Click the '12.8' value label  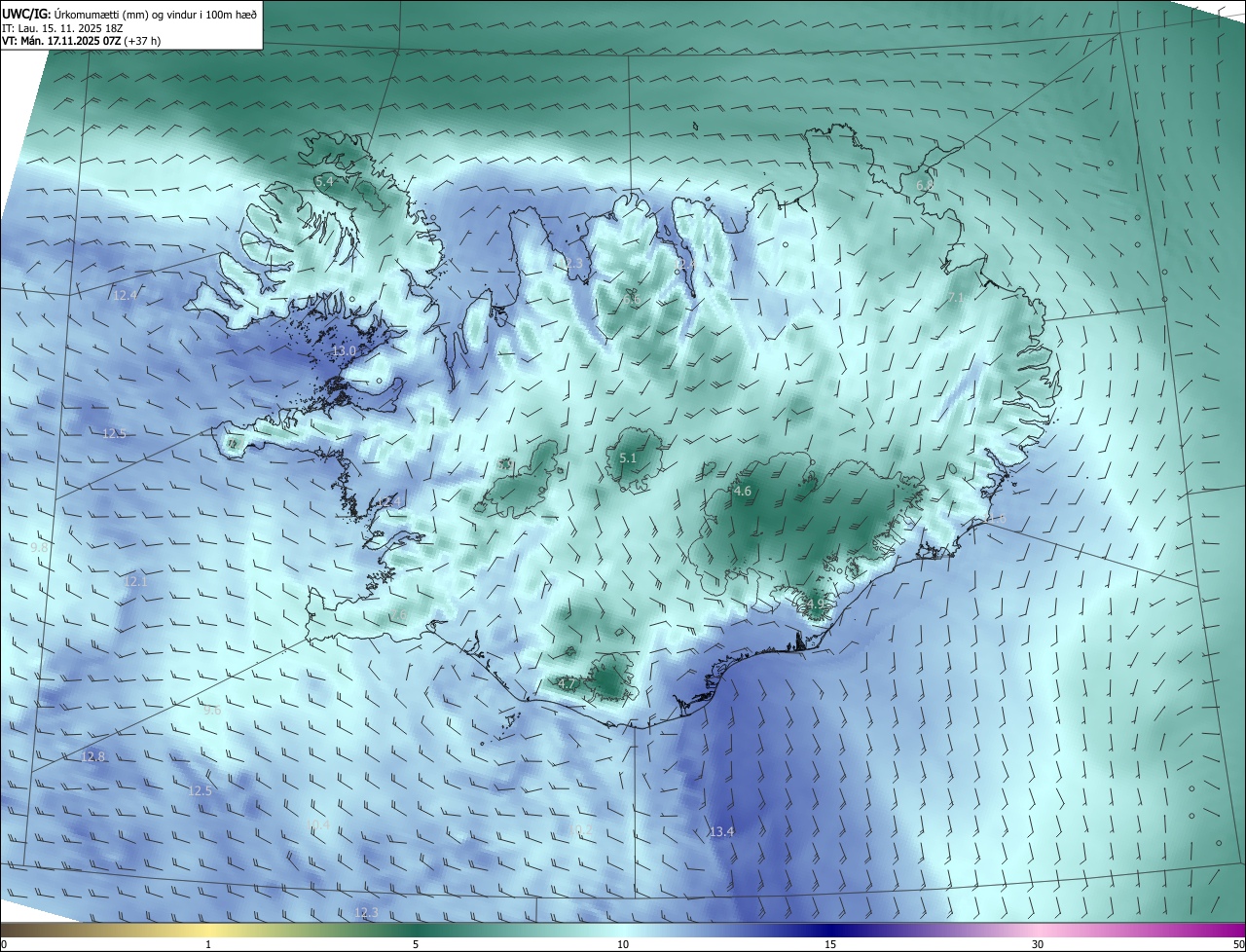point(92,756)
